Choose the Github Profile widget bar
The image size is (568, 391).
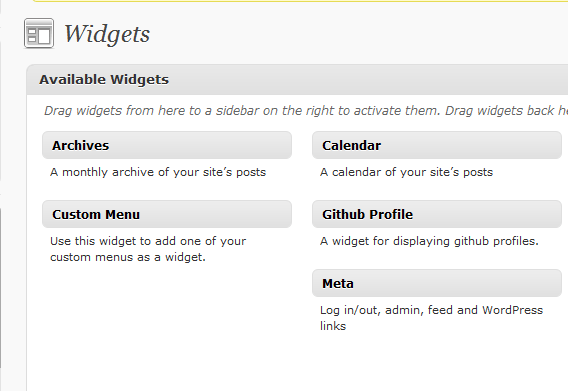tap(437, 214)
